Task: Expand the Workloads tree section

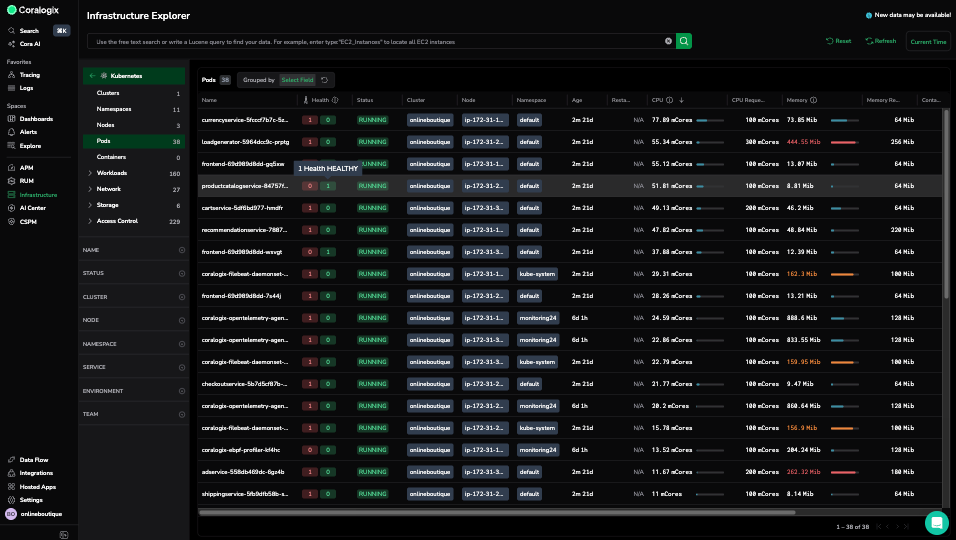Action: tap(90, 173)
